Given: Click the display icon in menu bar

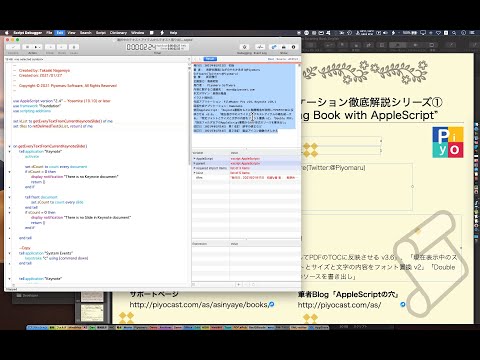Looking at the screenshot, I should coord(423,33).
